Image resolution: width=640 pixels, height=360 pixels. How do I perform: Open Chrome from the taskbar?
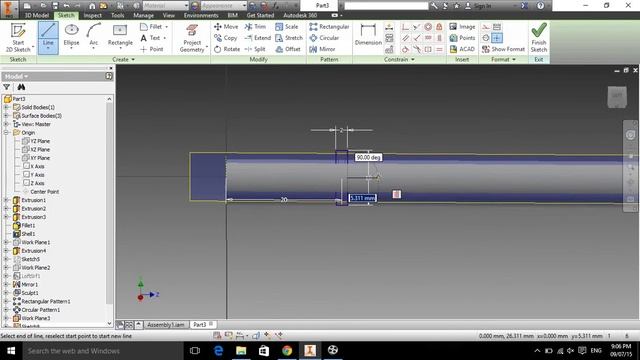click(x=287, y=351)
